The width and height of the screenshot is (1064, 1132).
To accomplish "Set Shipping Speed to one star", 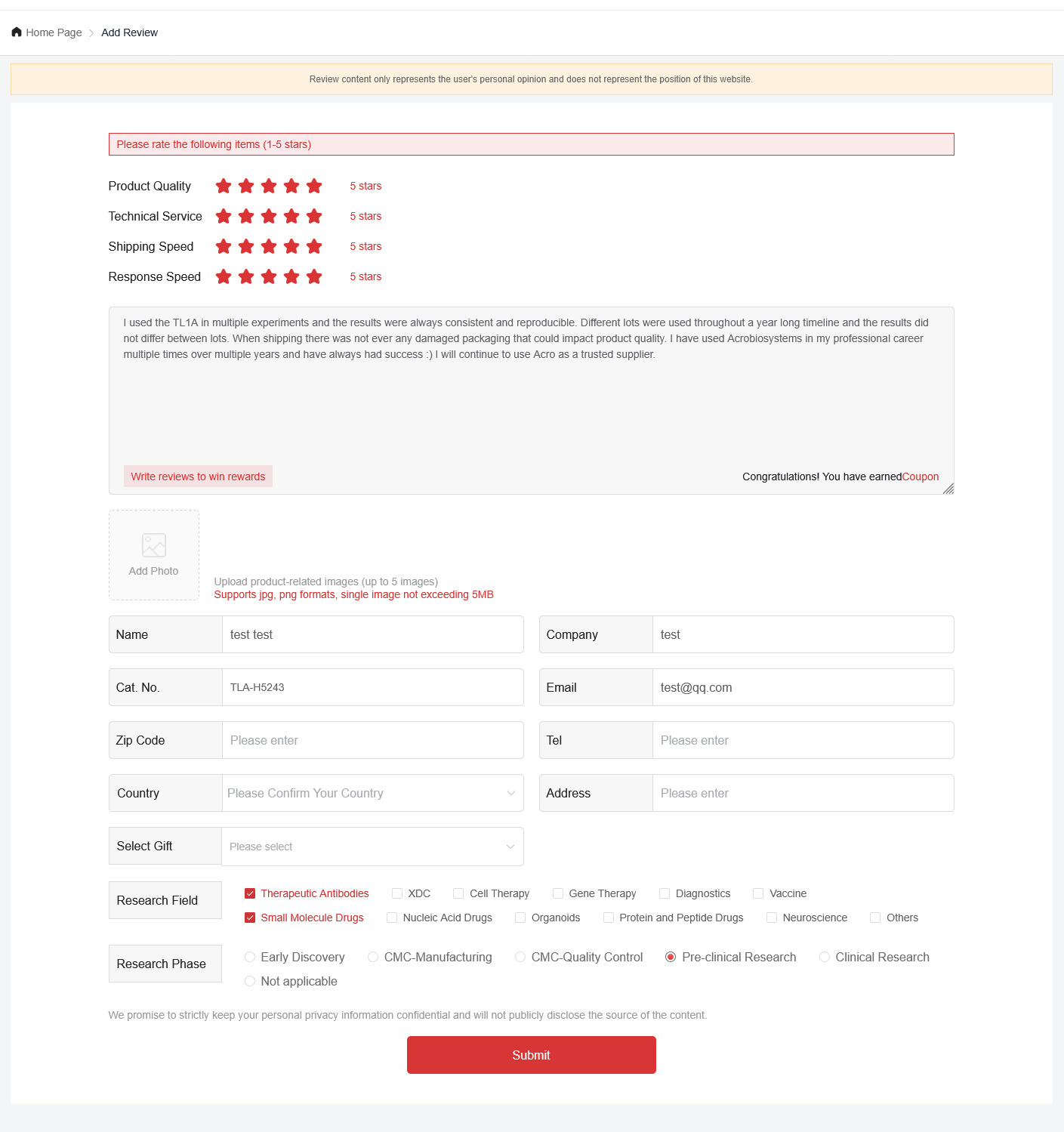I will coord(224,246).
